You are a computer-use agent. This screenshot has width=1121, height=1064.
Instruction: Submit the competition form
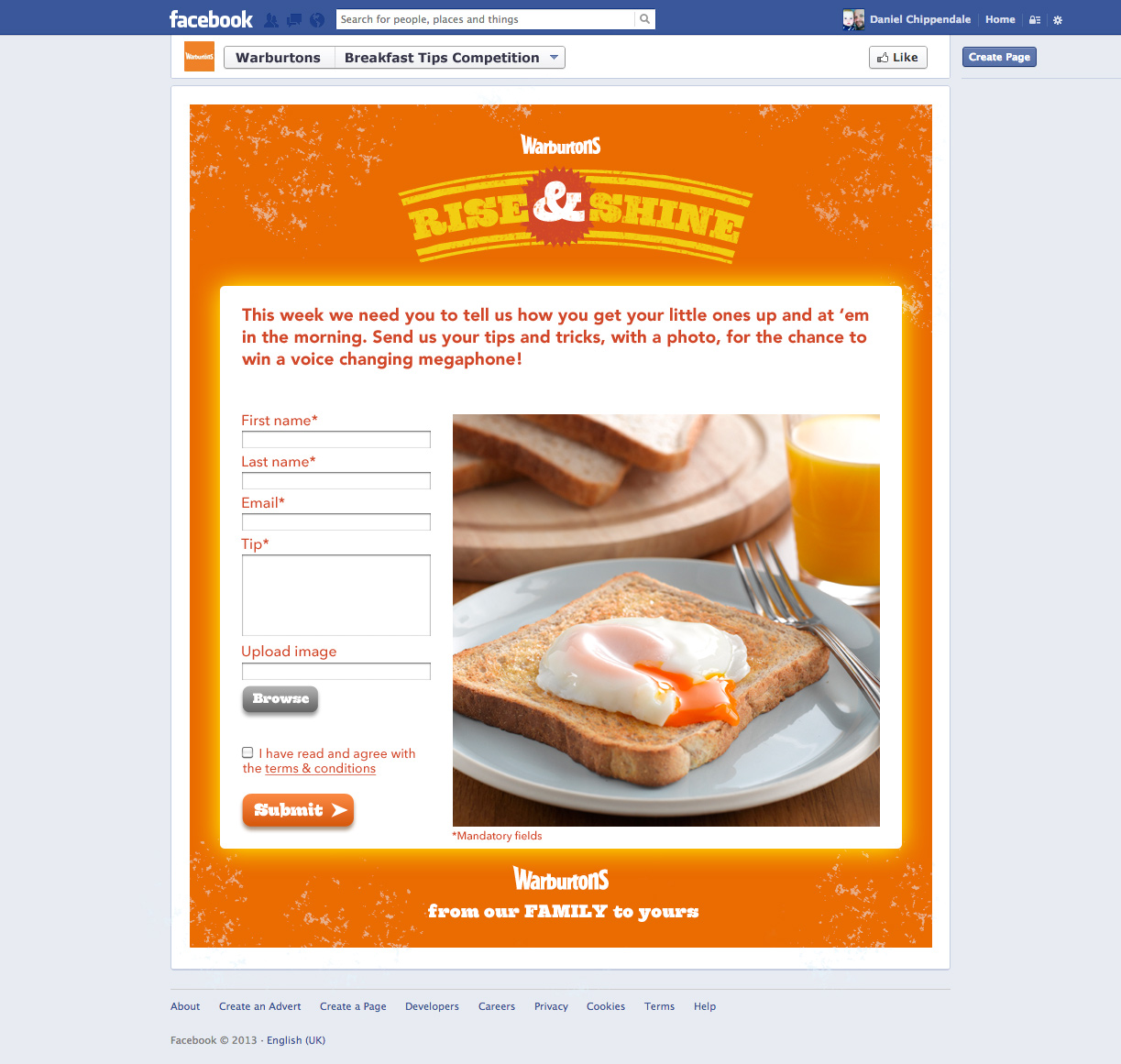pos(298,810)
